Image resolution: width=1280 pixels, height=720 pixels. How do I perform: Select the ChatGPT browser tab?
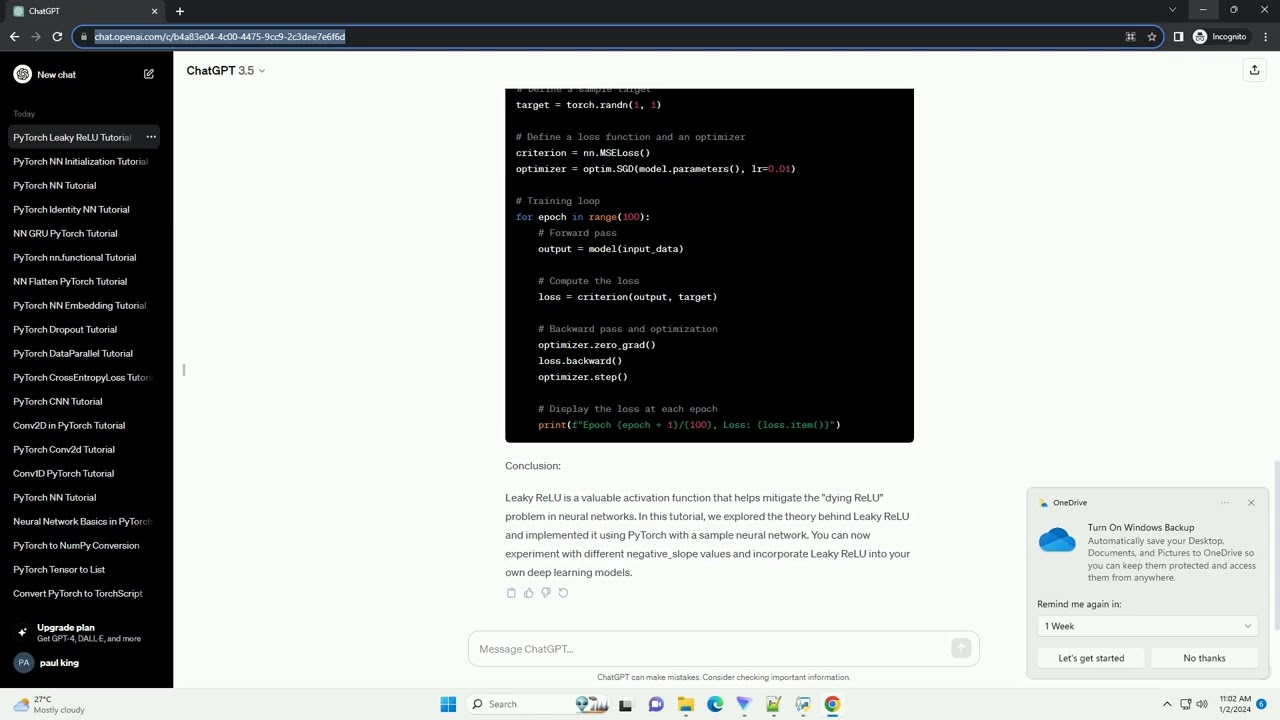[84, 11]
